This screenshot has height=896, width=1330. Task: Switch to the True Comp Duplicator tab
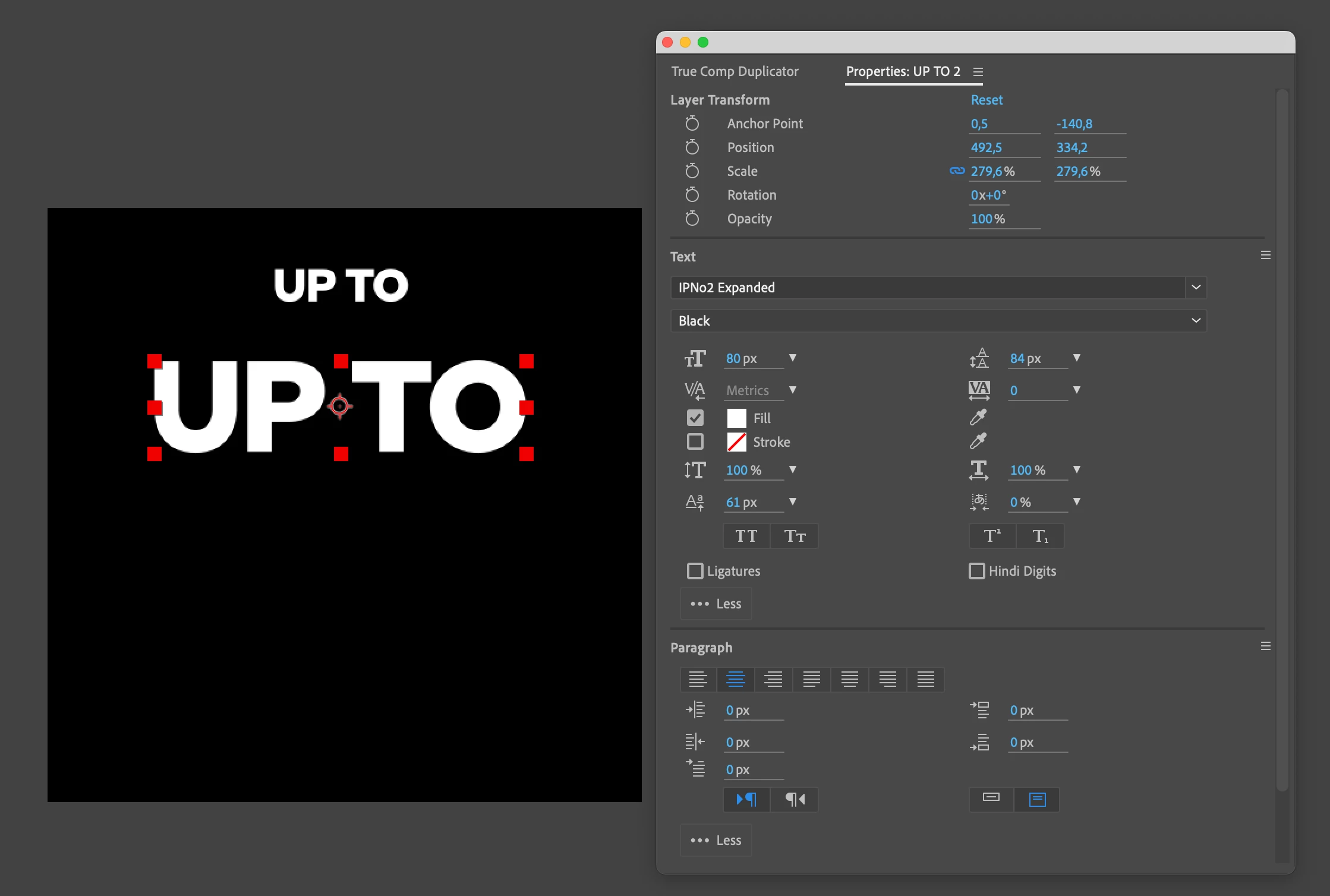pyautogui.click(x=735, y=71)
